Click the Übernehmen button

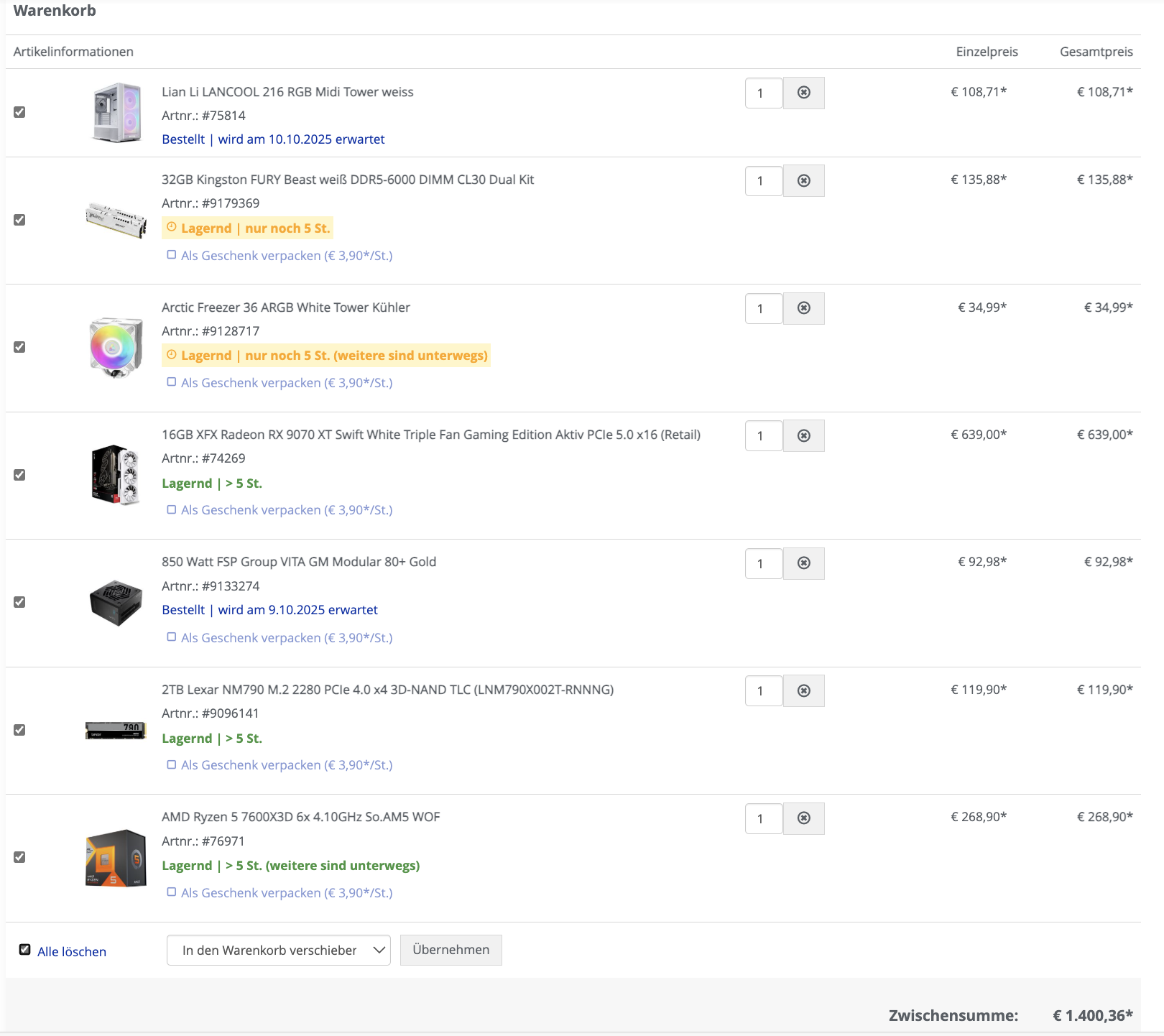click(451, 950)
